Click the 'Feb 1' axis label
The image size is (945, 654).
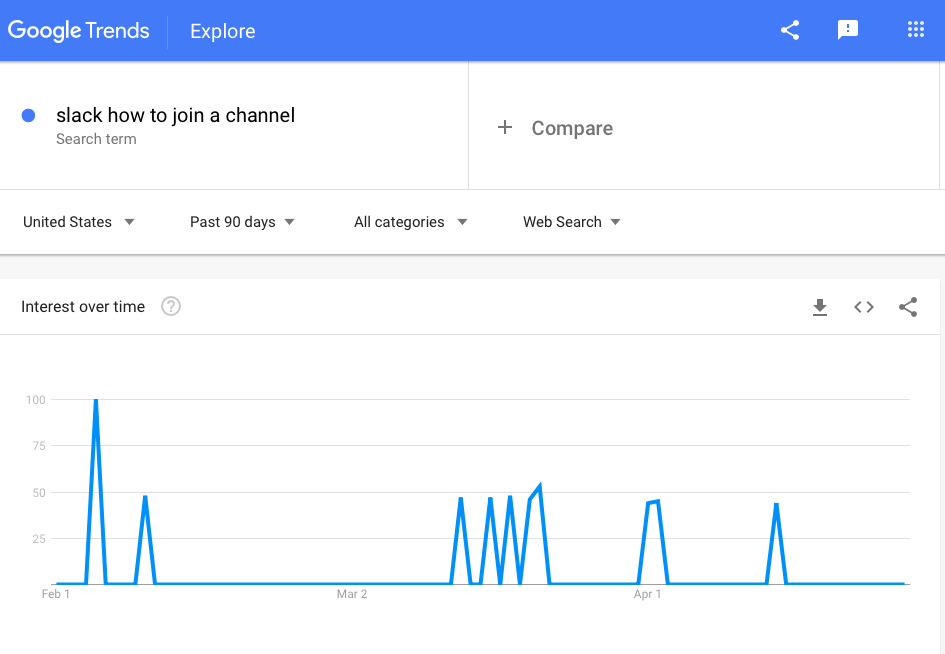click(x=55, y=594)
